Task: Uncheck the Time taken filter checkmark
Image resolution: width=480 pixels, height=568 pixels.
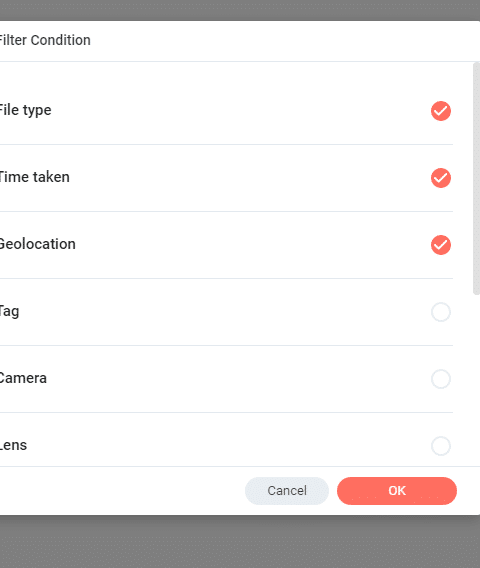Action: pos(441,178)
